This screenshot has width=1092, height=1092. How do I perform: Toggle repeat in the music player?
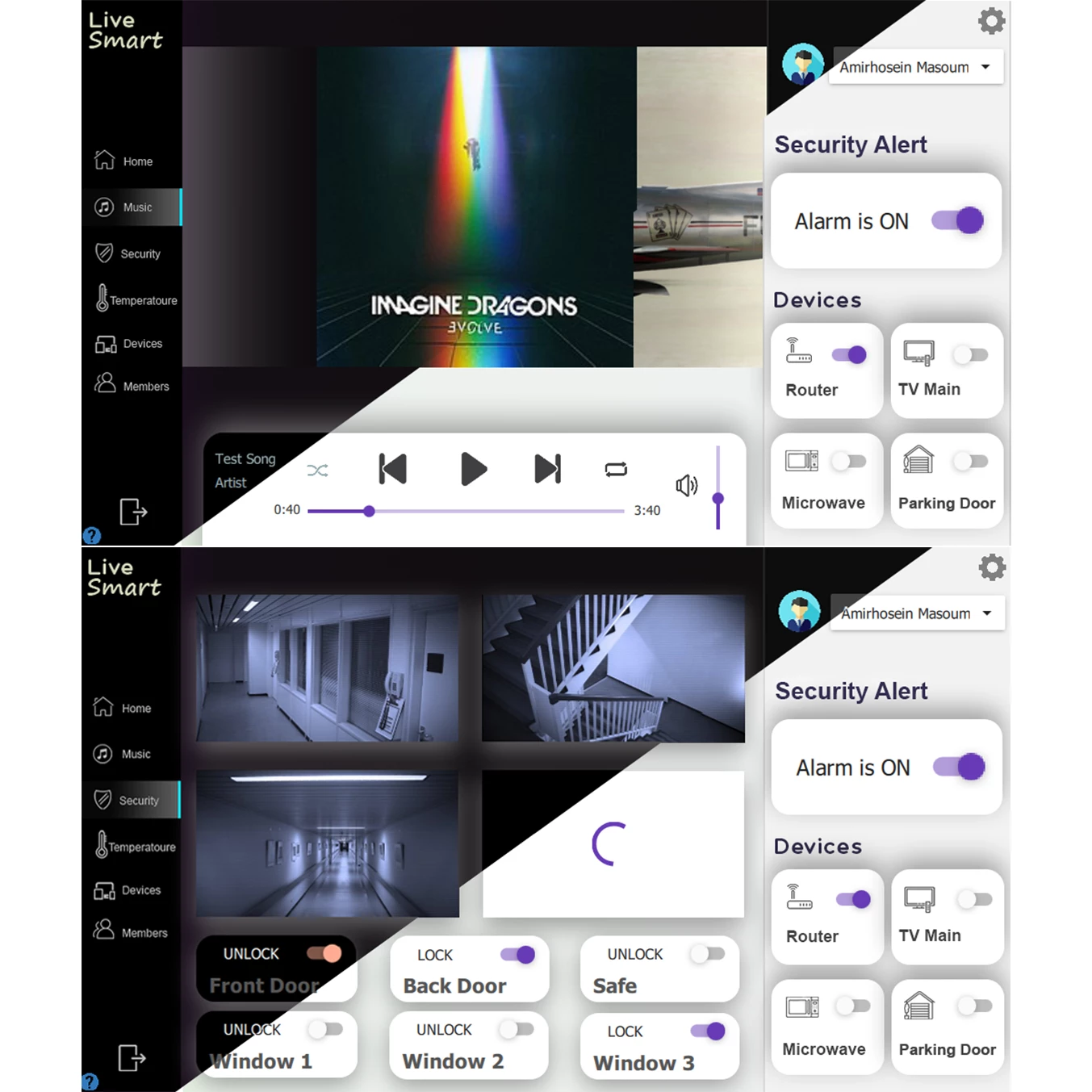tap(616, 470)
